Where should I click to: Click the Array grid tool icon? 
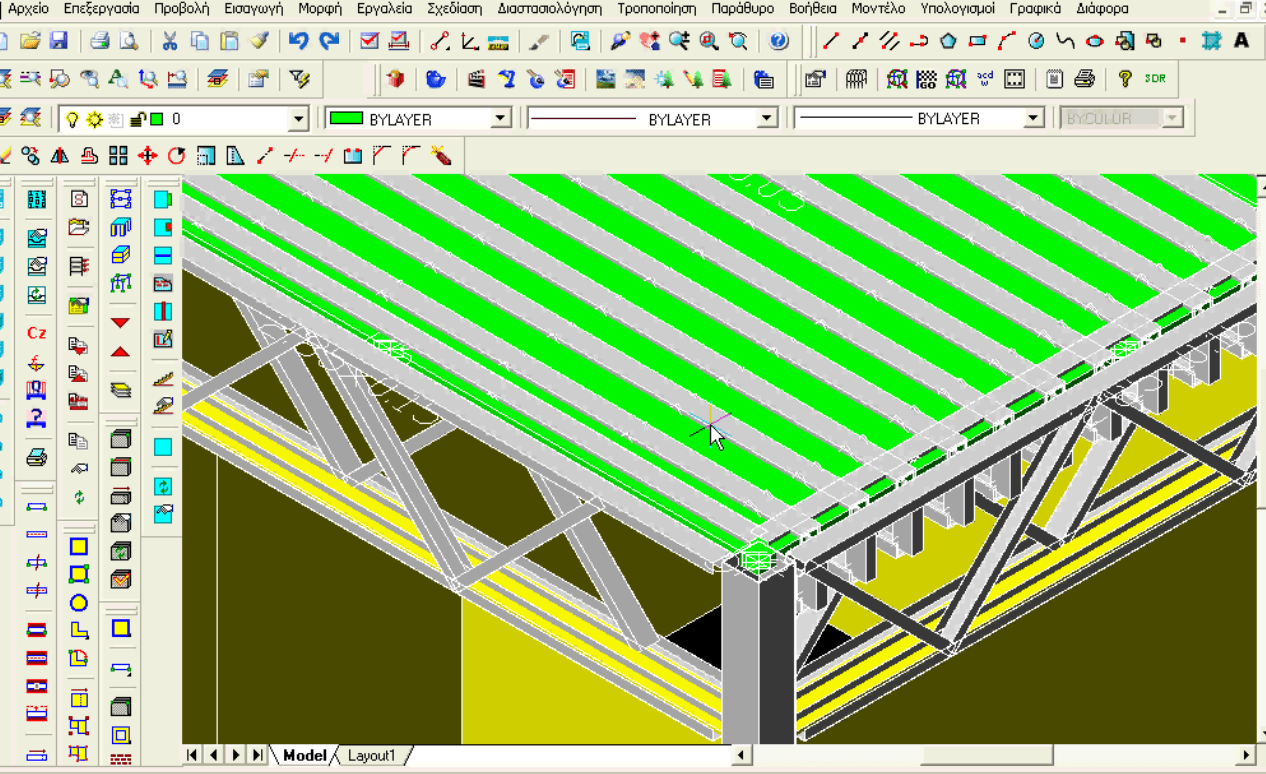pos(118,155)
